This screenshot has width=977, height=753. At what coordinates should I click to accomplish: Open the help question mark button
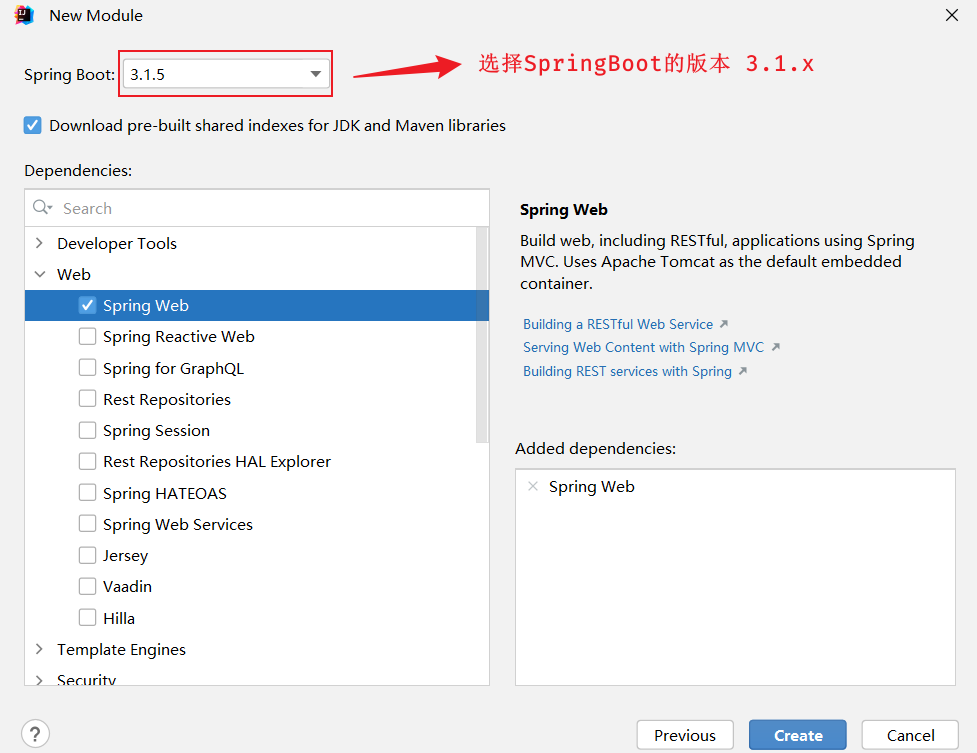pyautogui.click(x=36, y=734)
